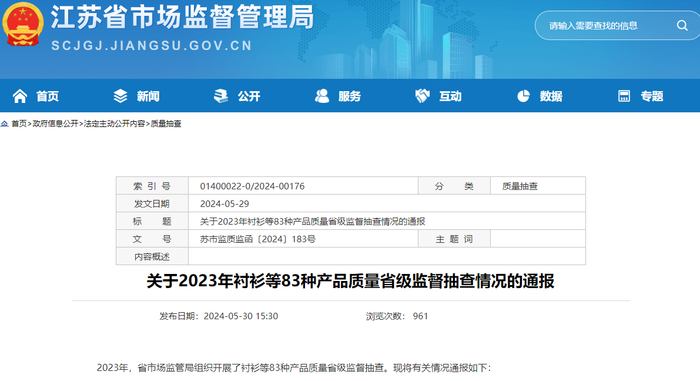Click the document icon beside 公开
700x381 pixels.
[221, 96]
